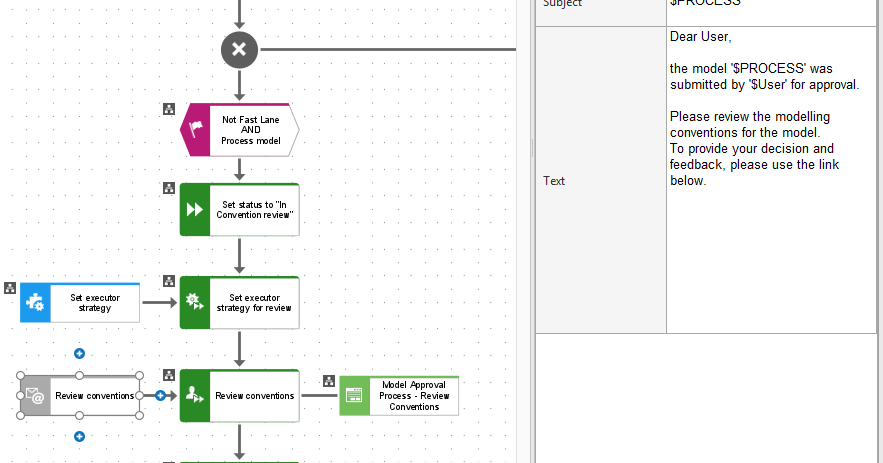Click the XOR gateway circle symbol
This screenshot has height=463, width=883.
(x=239, y=50)
